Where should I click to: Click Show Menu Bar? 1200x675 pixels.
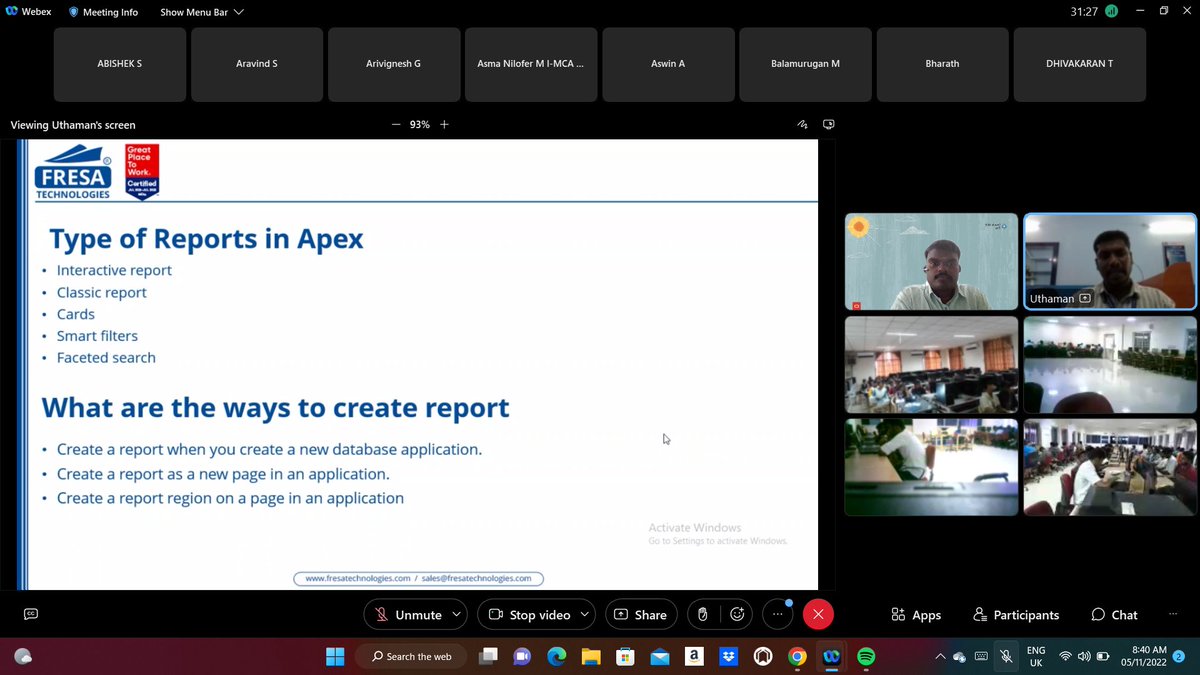click(201, 12)
